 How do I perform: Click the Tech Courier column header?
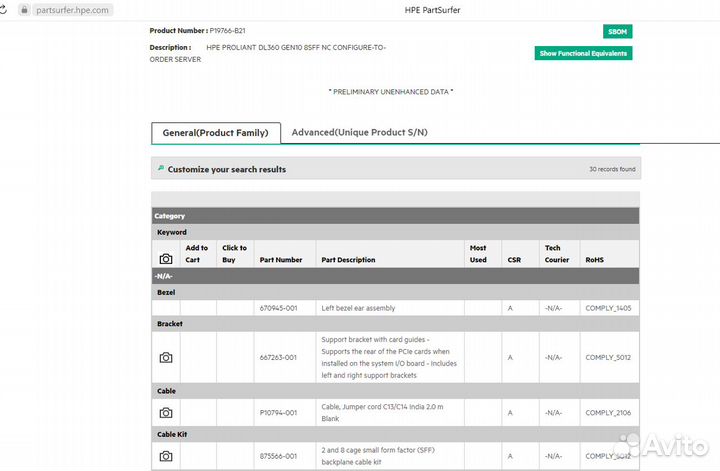click(x=557, y=254)
